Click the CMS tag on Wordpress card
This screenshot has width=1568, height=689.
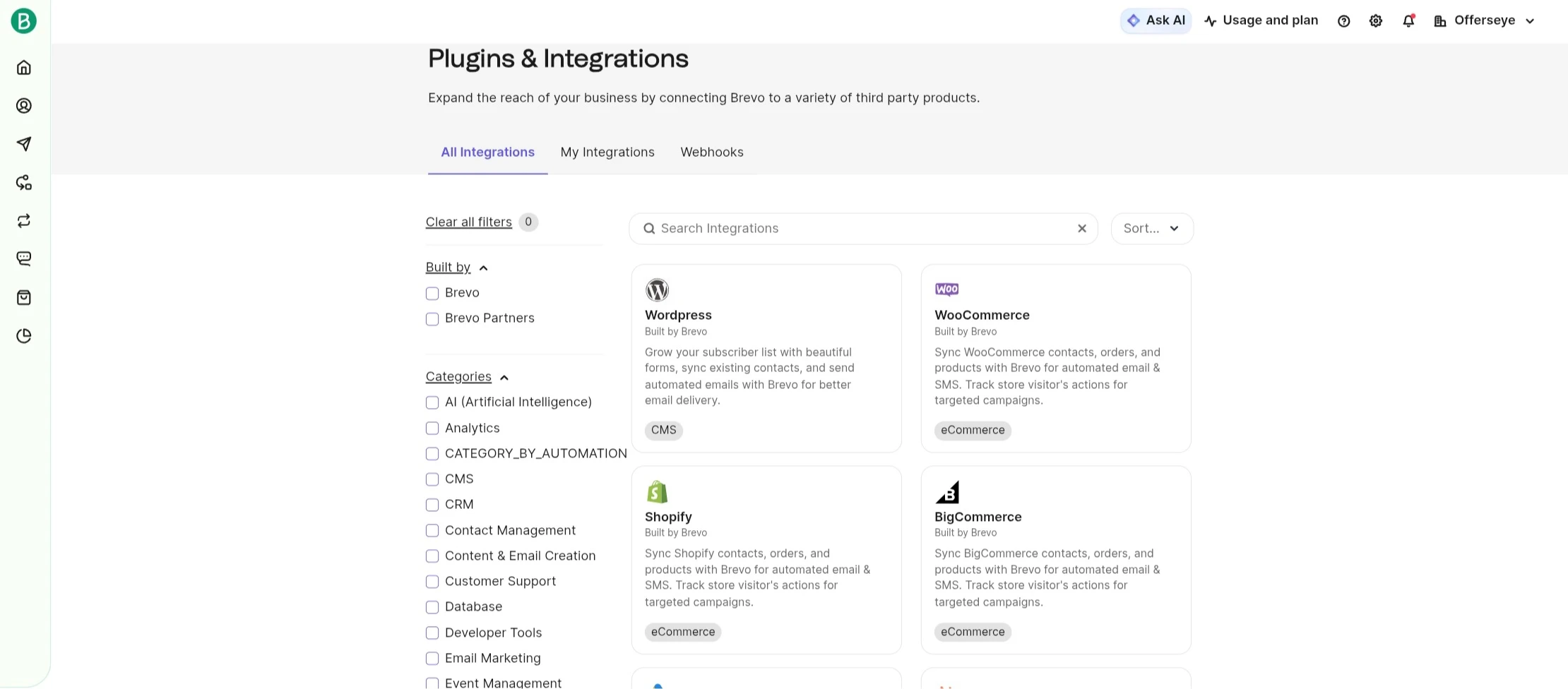663,431
